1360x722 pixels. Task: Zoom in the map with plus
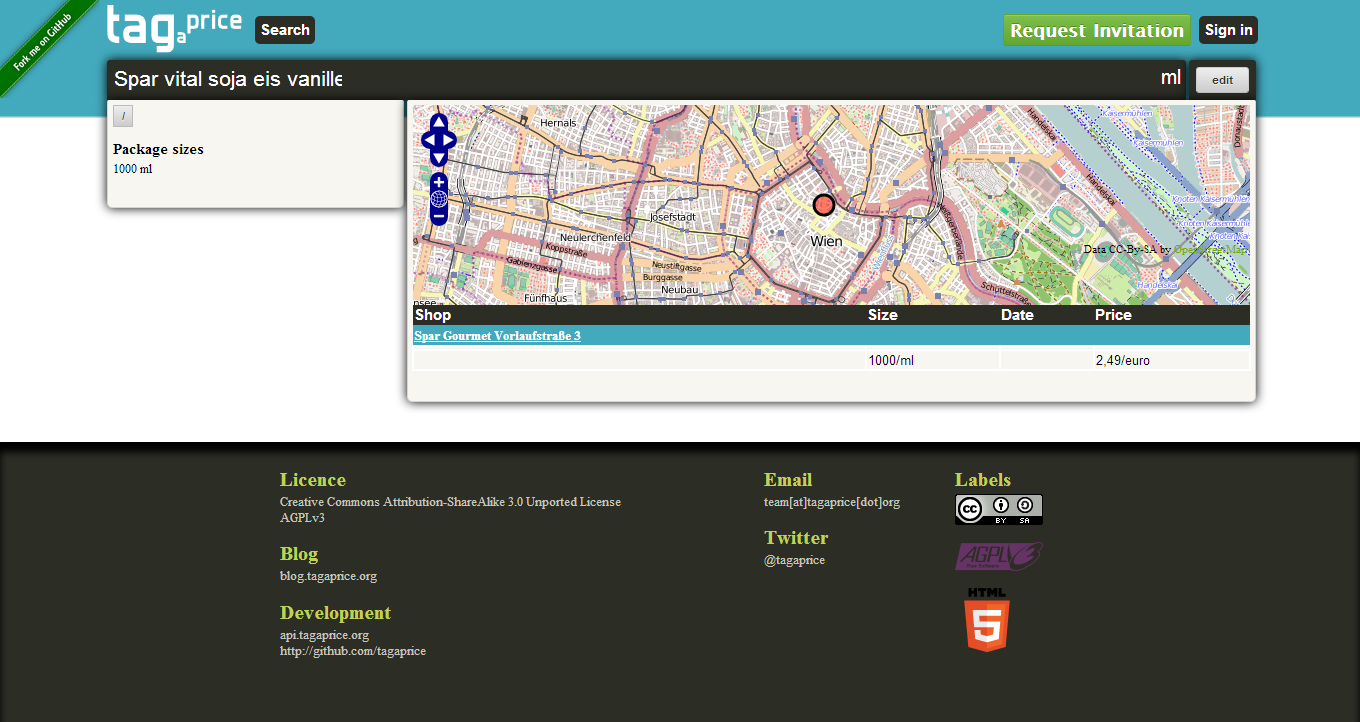coord(439,182)
